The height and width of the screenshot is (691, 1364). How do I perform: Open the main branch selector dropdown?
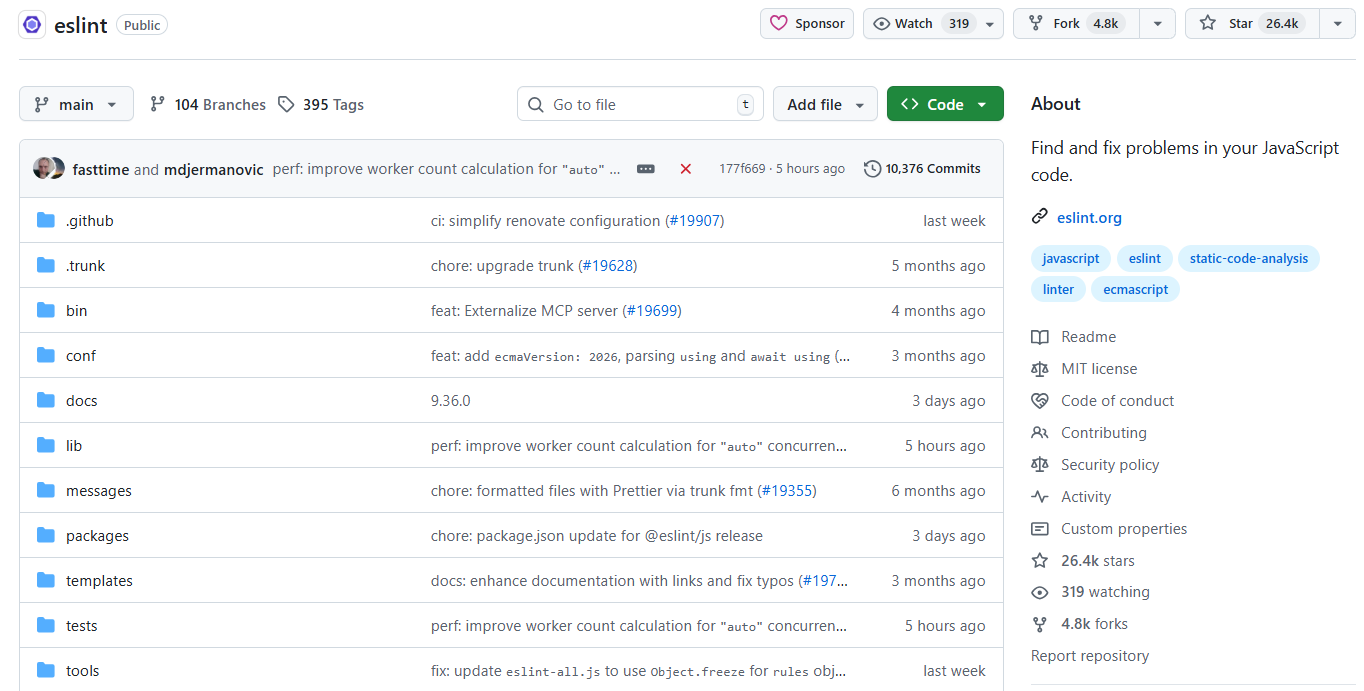click(76, 104)
